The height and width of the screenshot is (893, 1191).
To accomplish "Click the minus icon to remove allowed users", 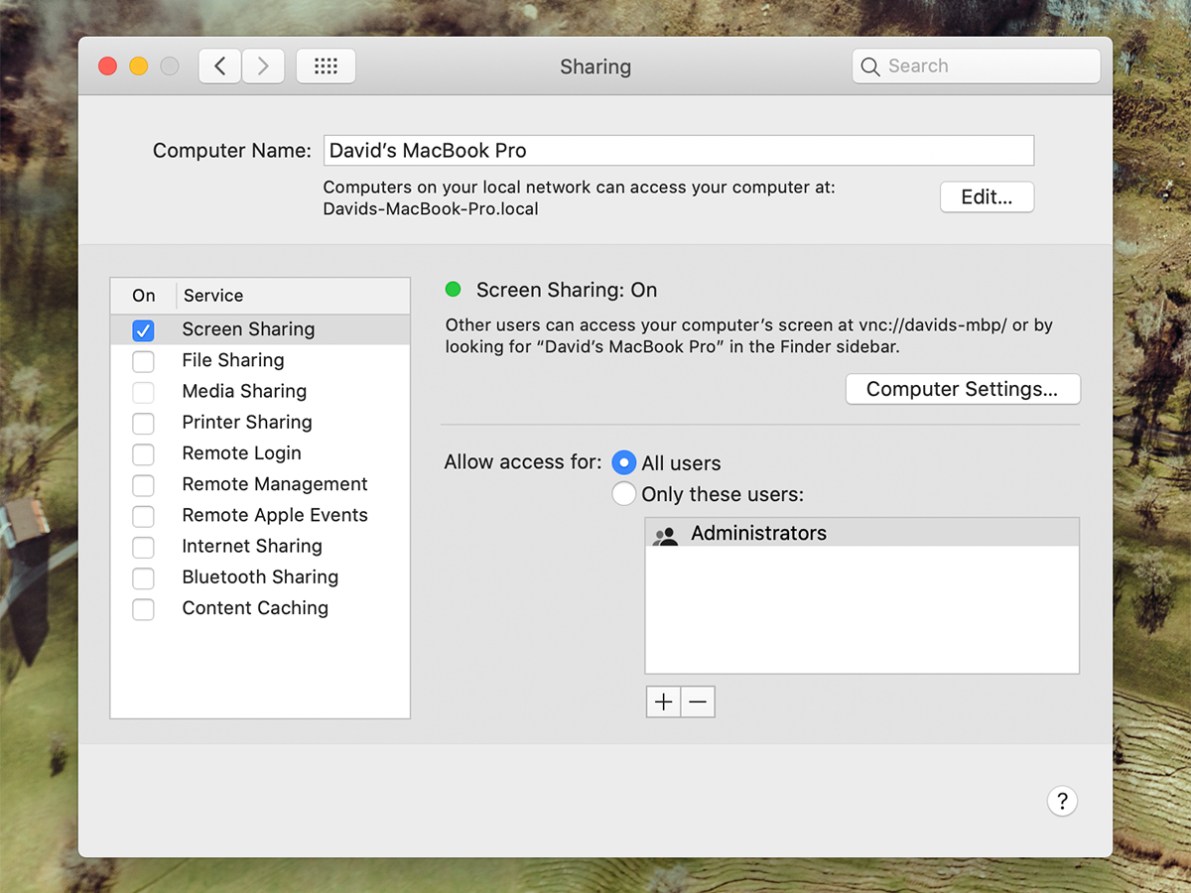I will click(697, 701).
